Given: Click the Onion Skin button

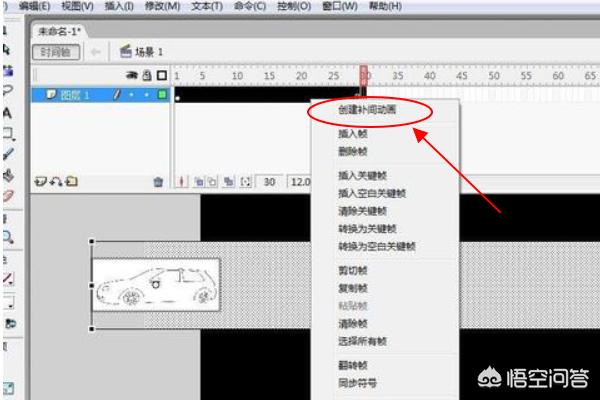Looking at the screenshot, I should [x=199, y=183].
